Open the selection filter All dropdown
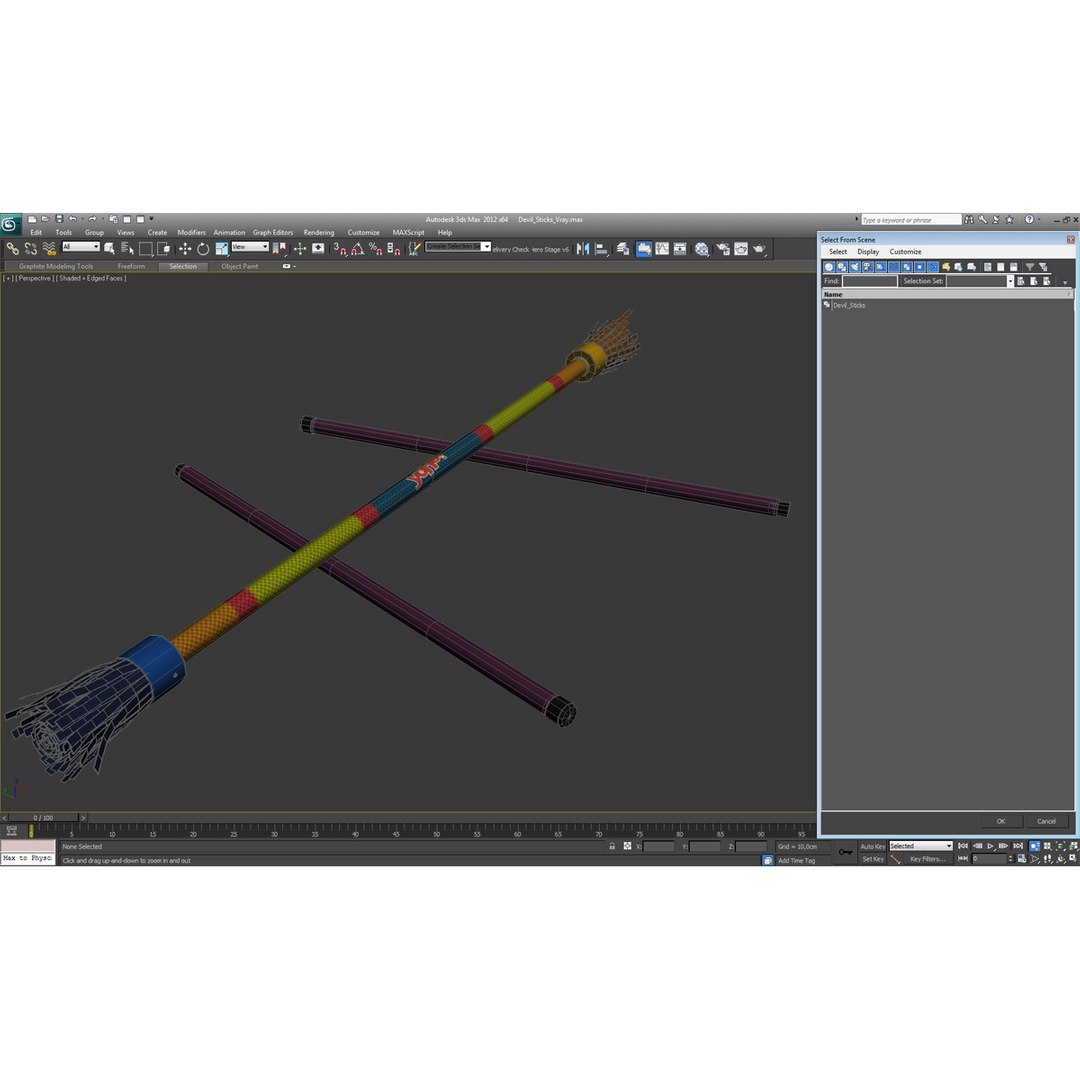 [81, 247]
